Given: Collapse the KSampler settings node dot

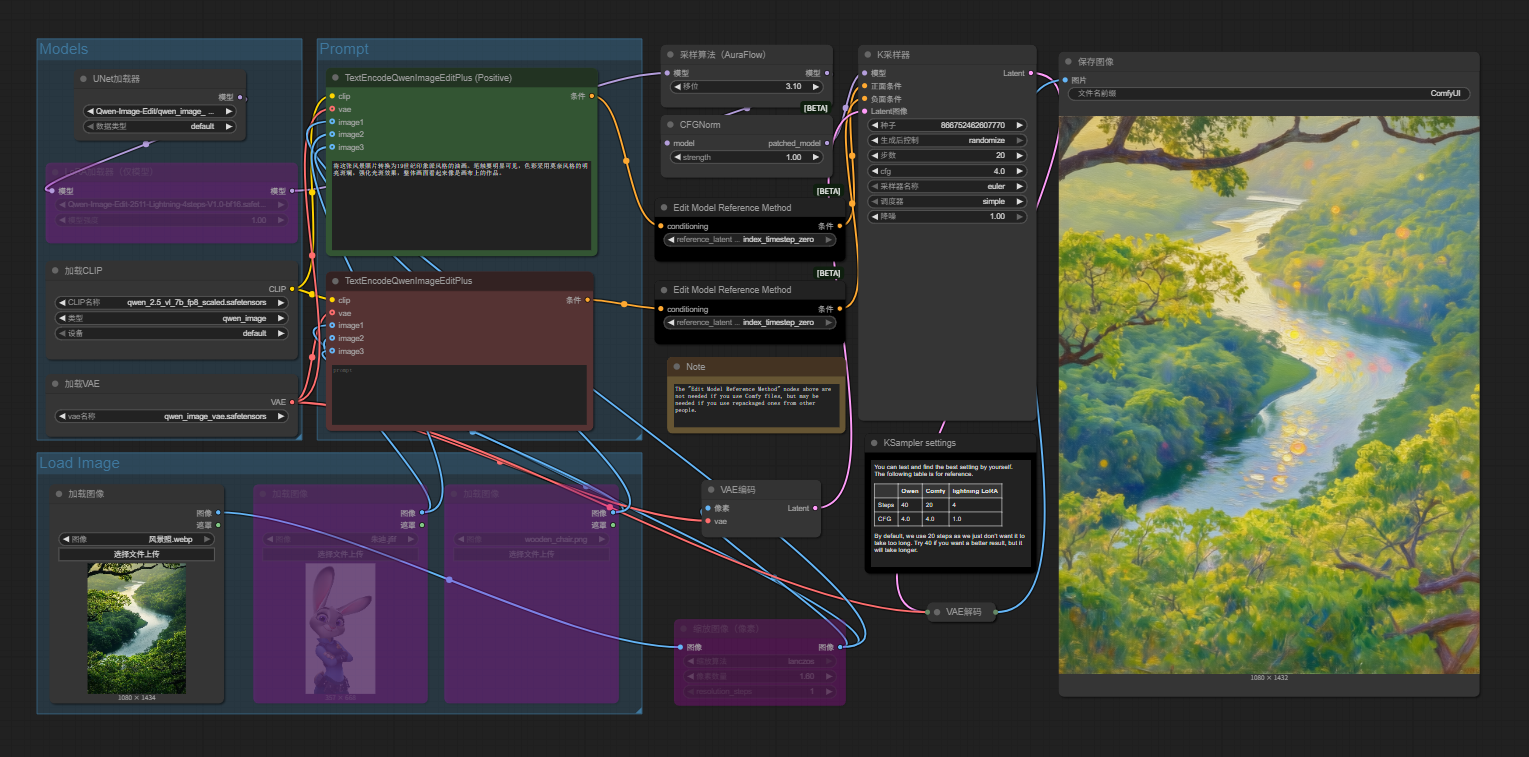Looking at the screenshot, I should point(874,443).
